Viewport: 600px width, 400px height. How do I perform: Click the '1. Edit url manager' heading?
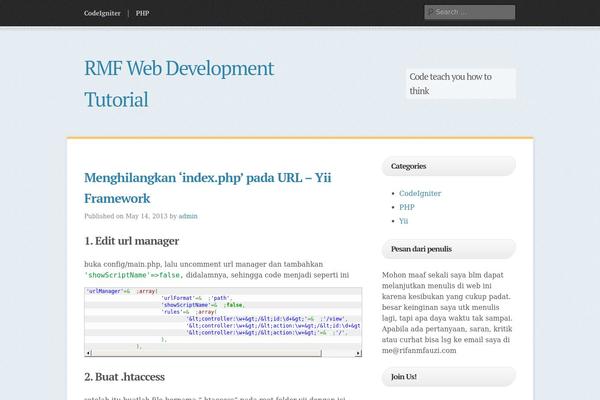(132, 241)
